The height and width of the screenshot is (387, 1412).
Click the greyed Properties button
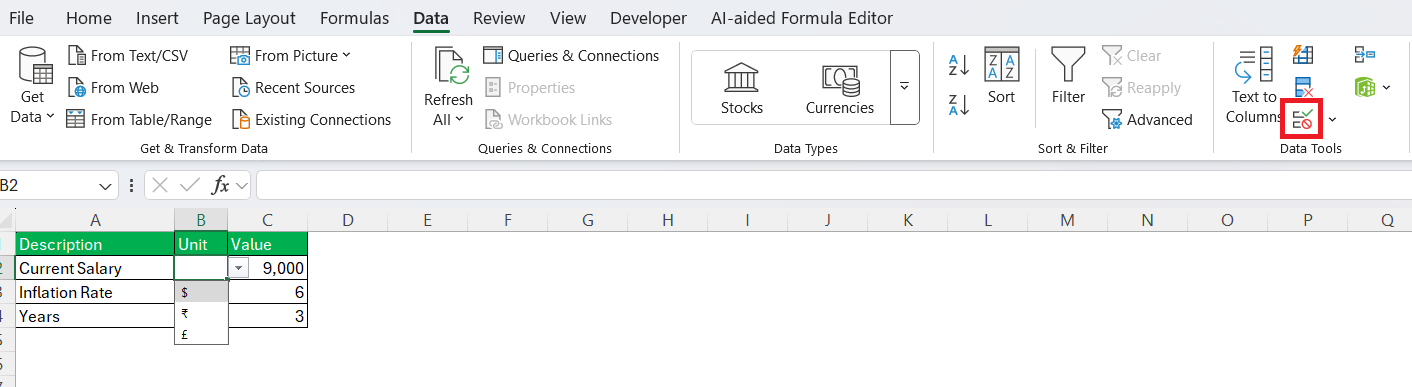pyautogui.click(x=530, y=88)
